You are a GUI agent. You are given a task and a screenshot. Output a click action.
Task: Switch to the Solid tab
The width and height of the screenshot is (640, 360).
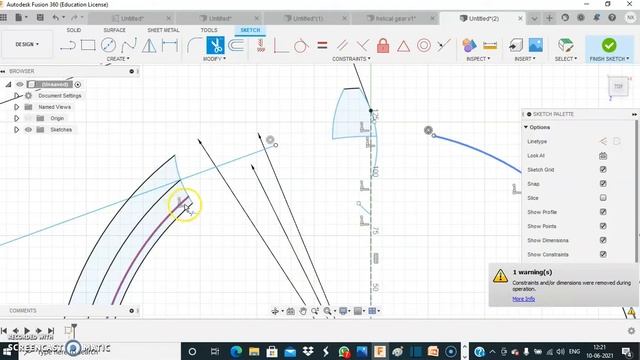pos(73,30)
